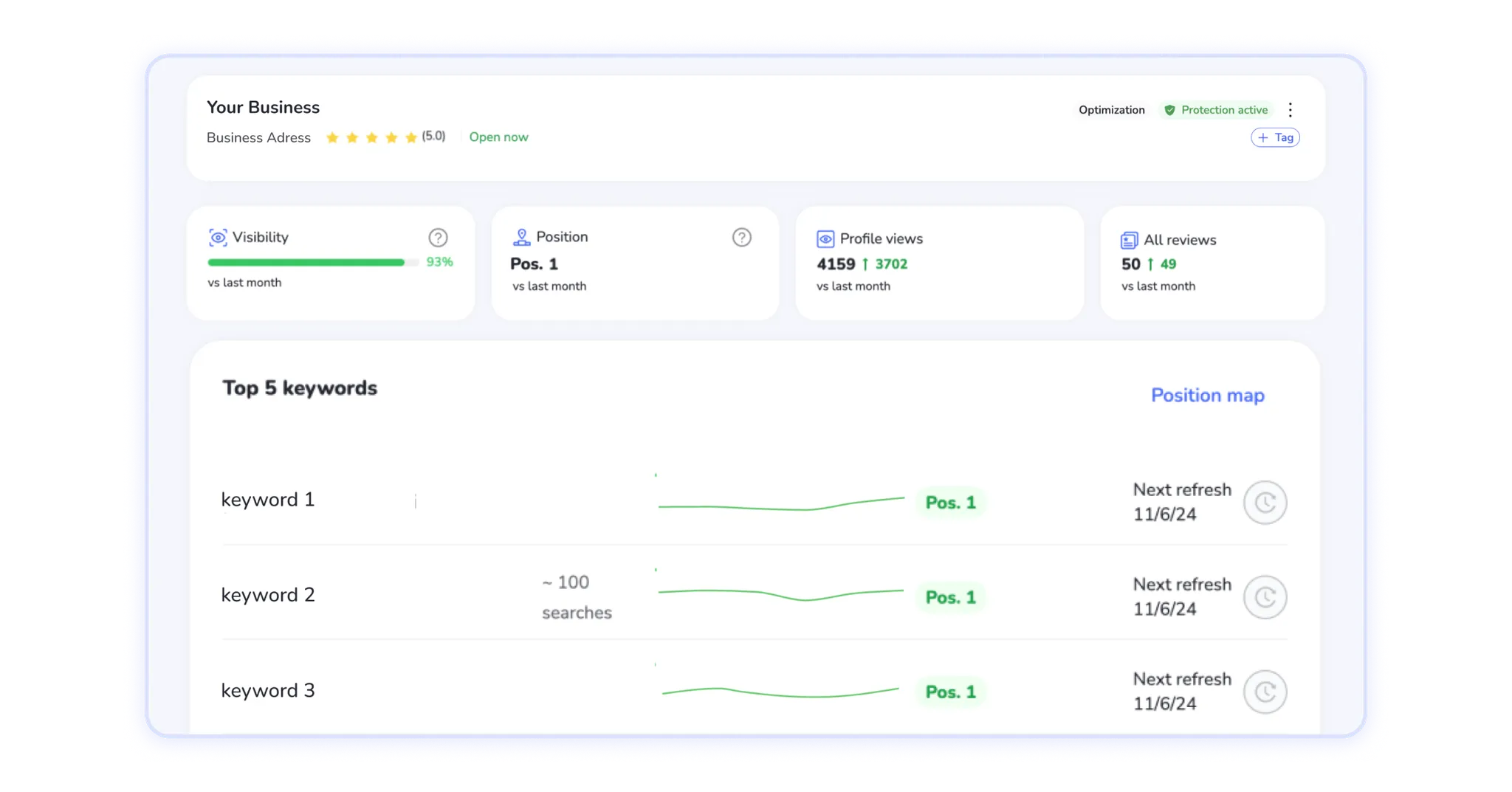This screenshot has height=792, width=1512.
Task: Click the green Visibility progress bar
Action: (306, 263)
